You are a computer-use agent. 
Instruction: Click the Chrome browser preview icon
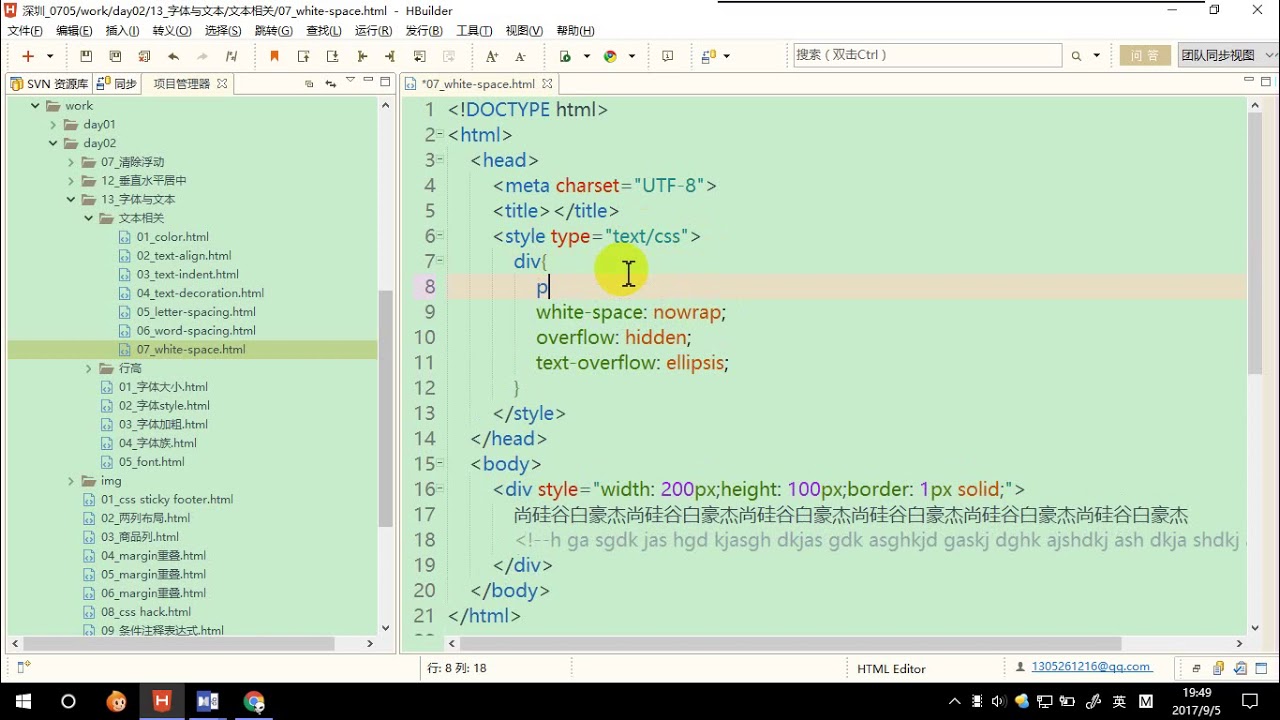[610, 56]
